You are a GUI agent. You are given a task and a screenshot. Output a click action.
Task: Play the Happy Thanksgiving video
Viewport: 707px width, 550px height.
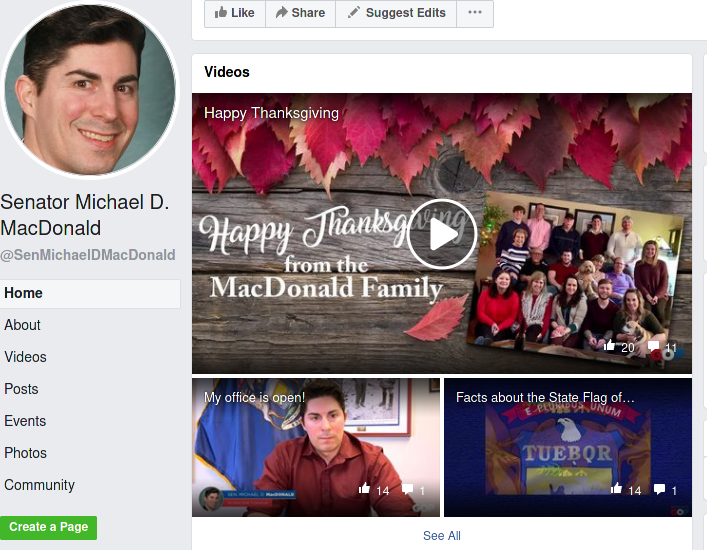(x=441, y=234)
